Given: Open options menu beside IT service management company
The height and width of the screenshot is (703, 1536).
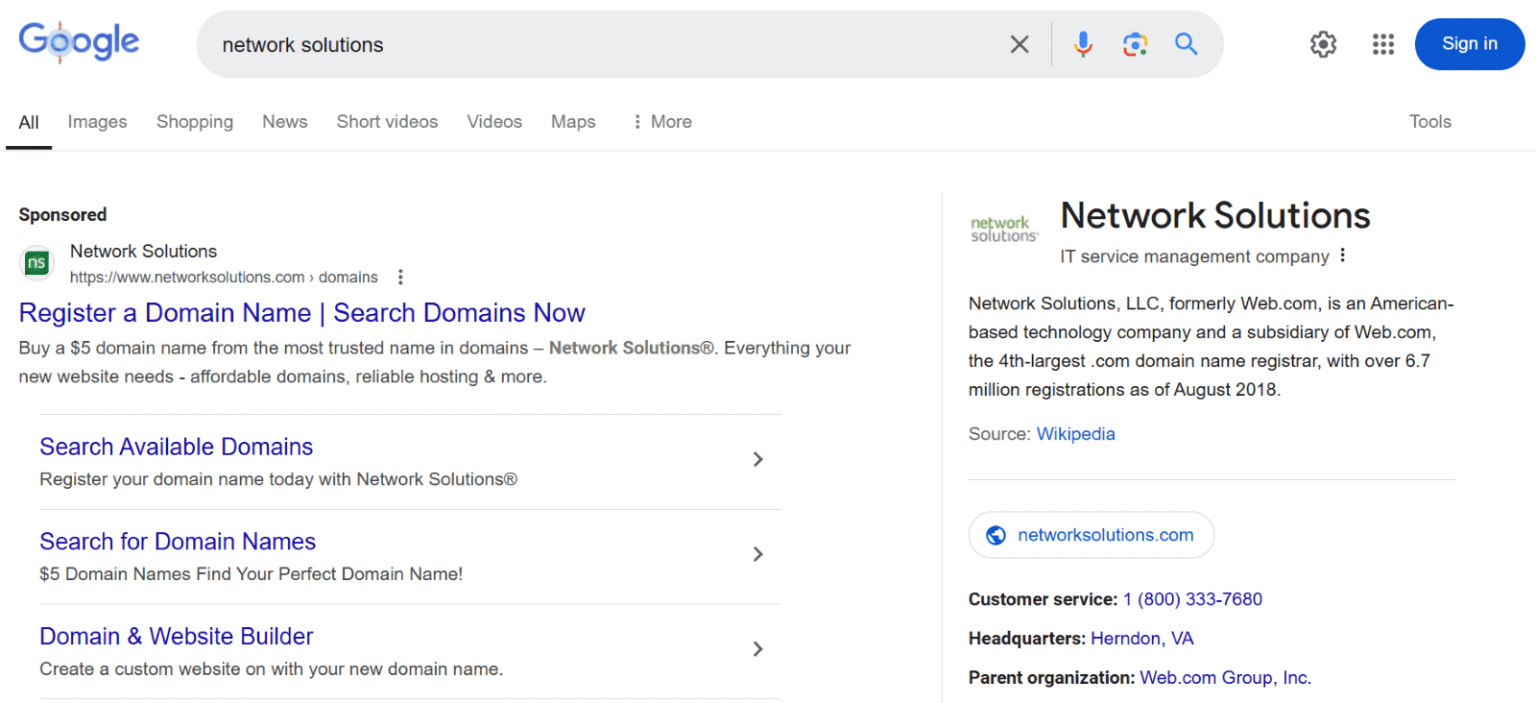Looking at the screenshot, I should (1341, 255).
